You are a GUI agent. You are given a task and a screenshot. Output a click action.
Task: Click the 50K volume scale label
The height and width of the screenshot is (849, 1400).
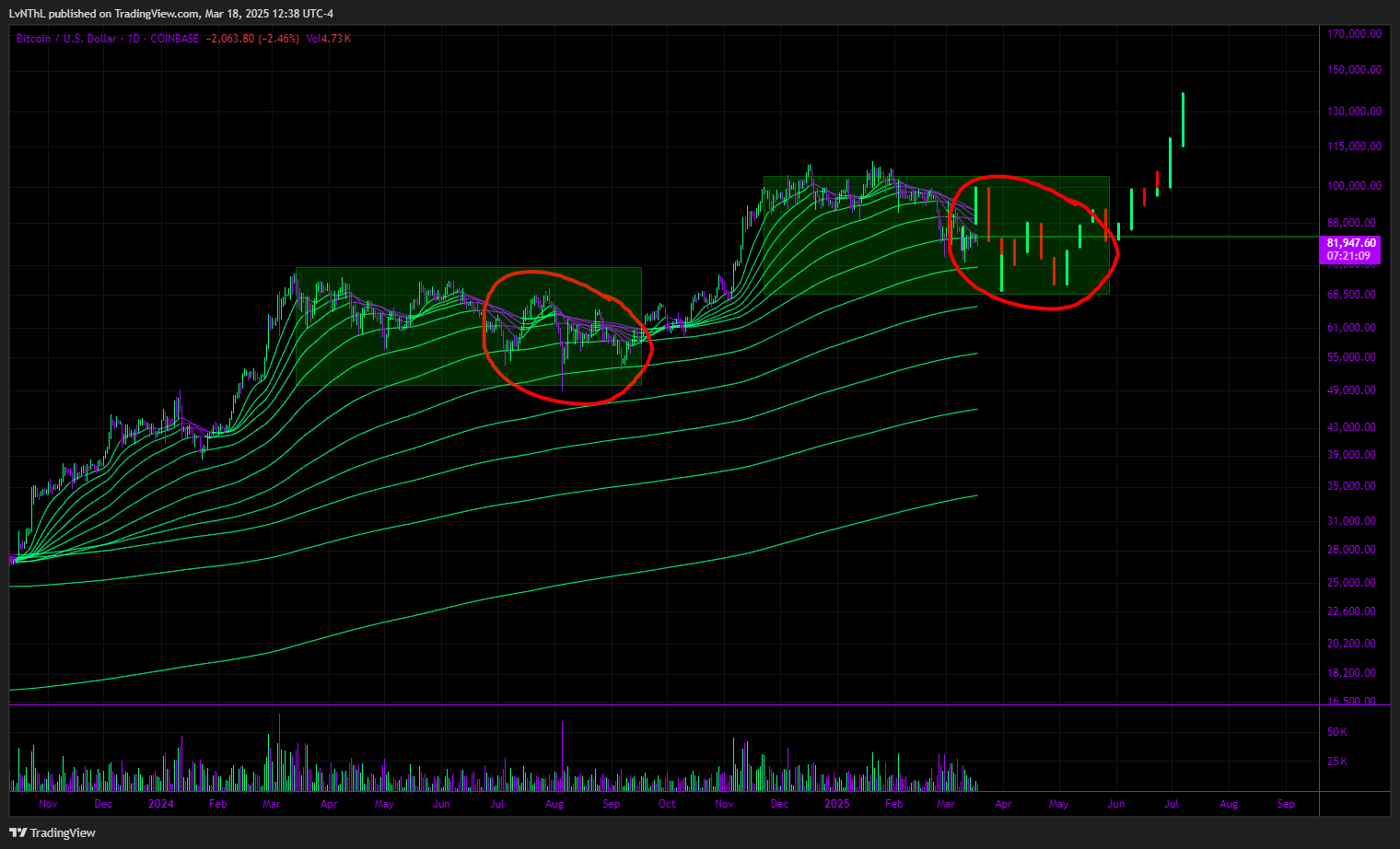[x=1336, y=732]
